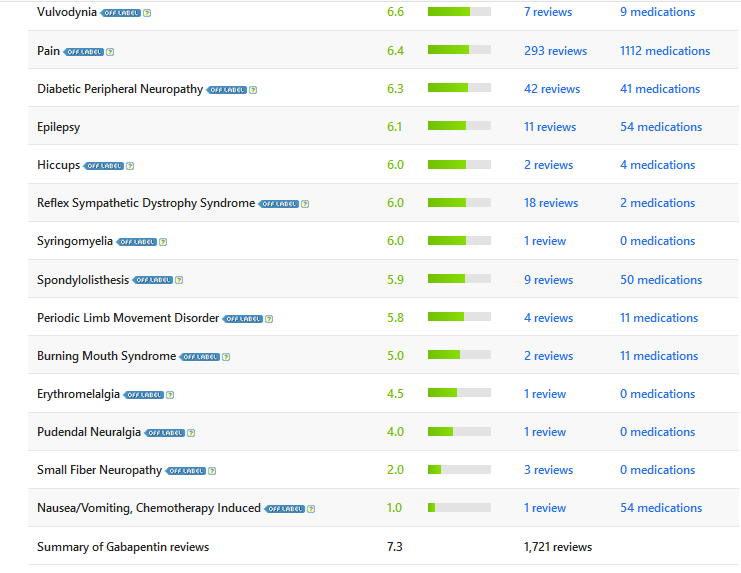Click the Epilepsy rating bar

(459, 126)
